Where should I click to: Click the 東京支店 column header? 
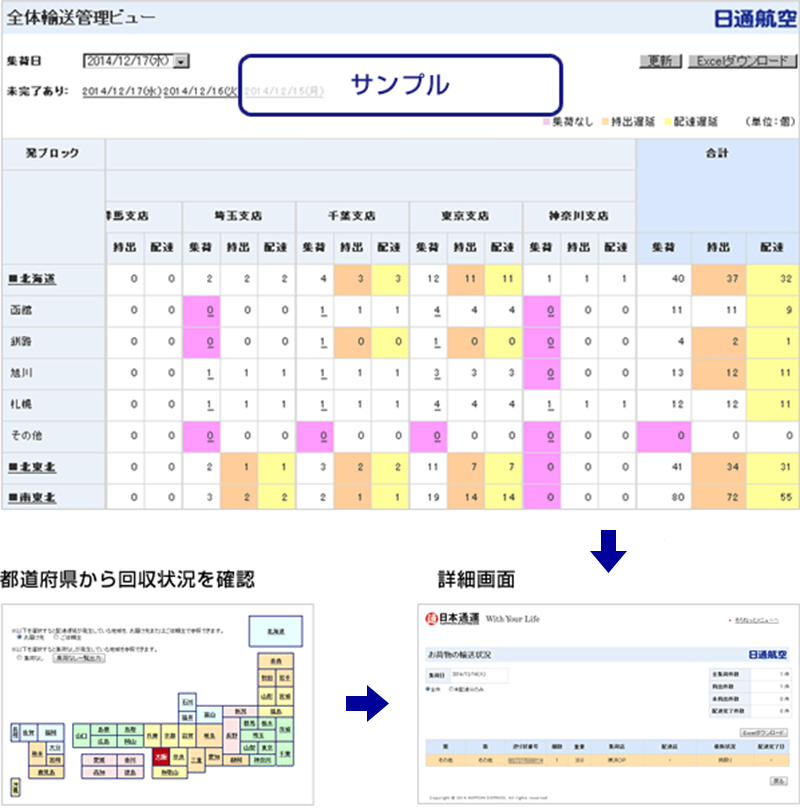pos(465,216)
